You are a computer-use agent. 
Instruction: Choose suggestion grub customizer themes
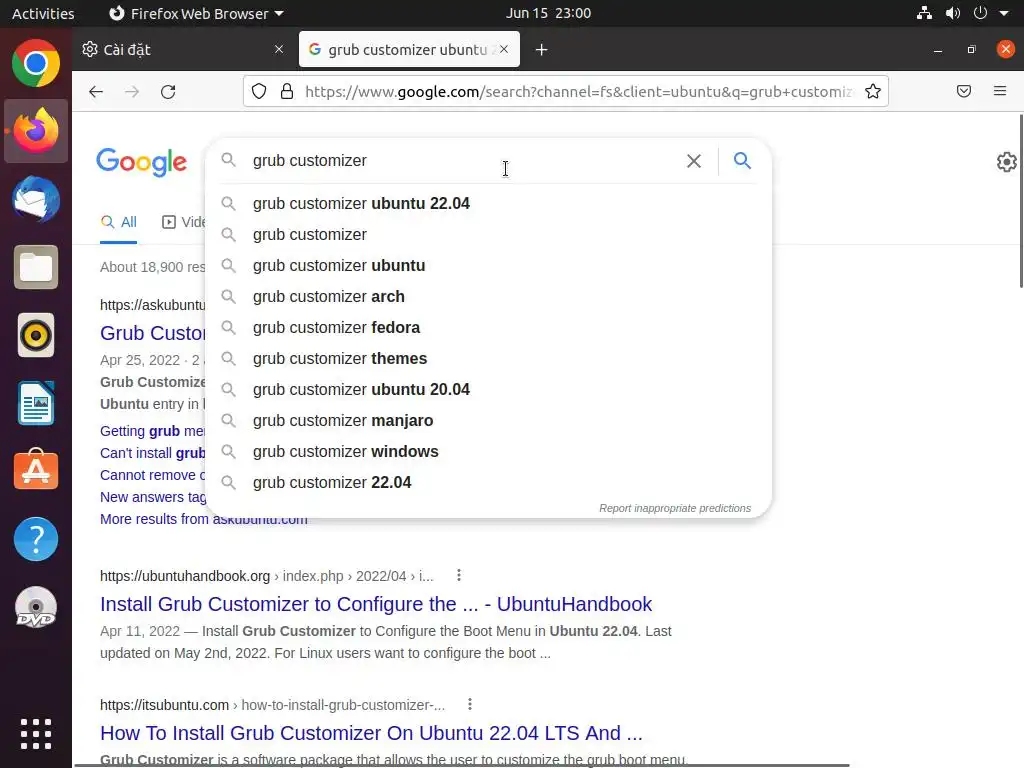tap(488, 359)
